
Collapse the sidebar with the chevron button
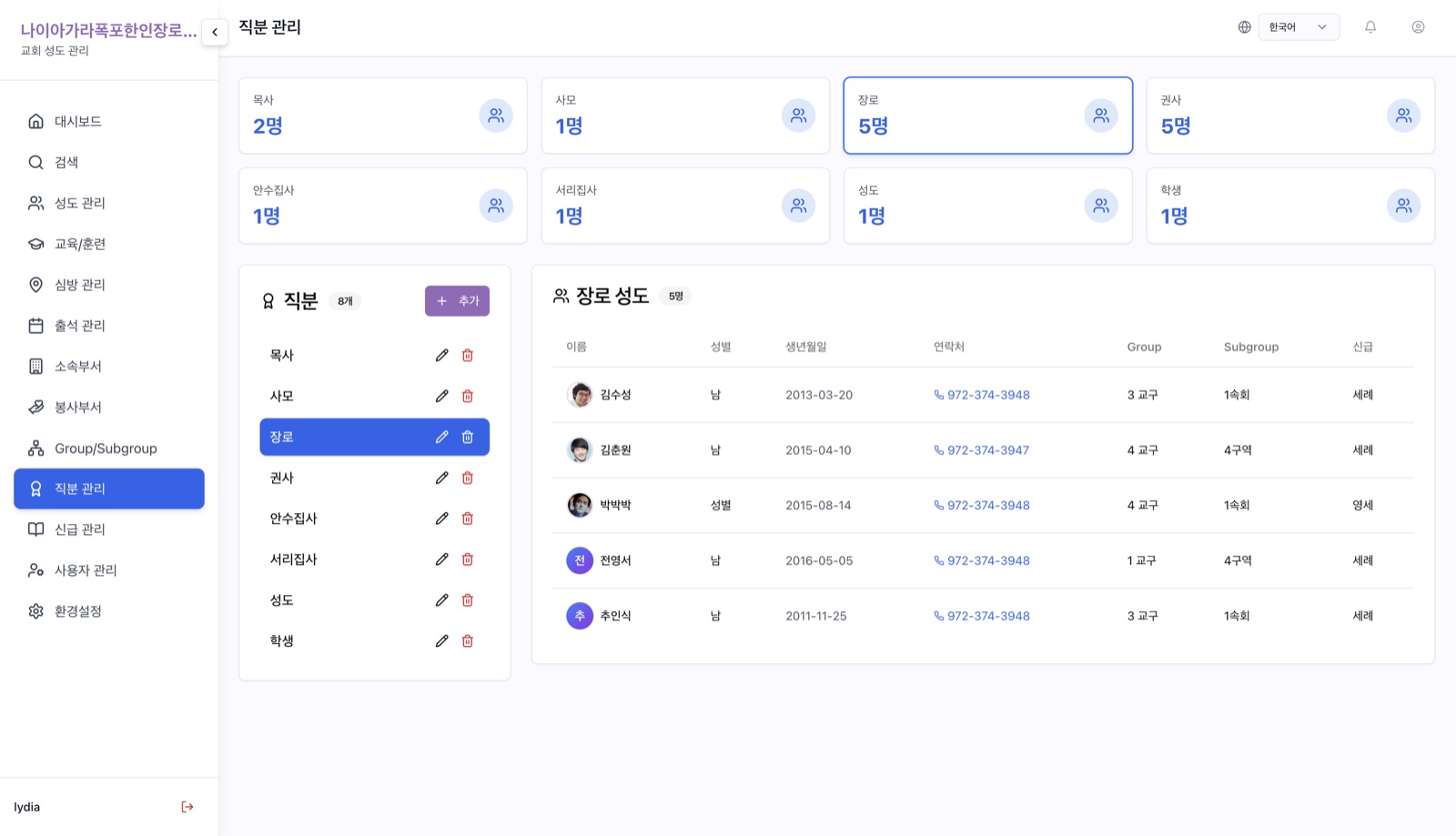pyautogui.click(x=215, y=32)
